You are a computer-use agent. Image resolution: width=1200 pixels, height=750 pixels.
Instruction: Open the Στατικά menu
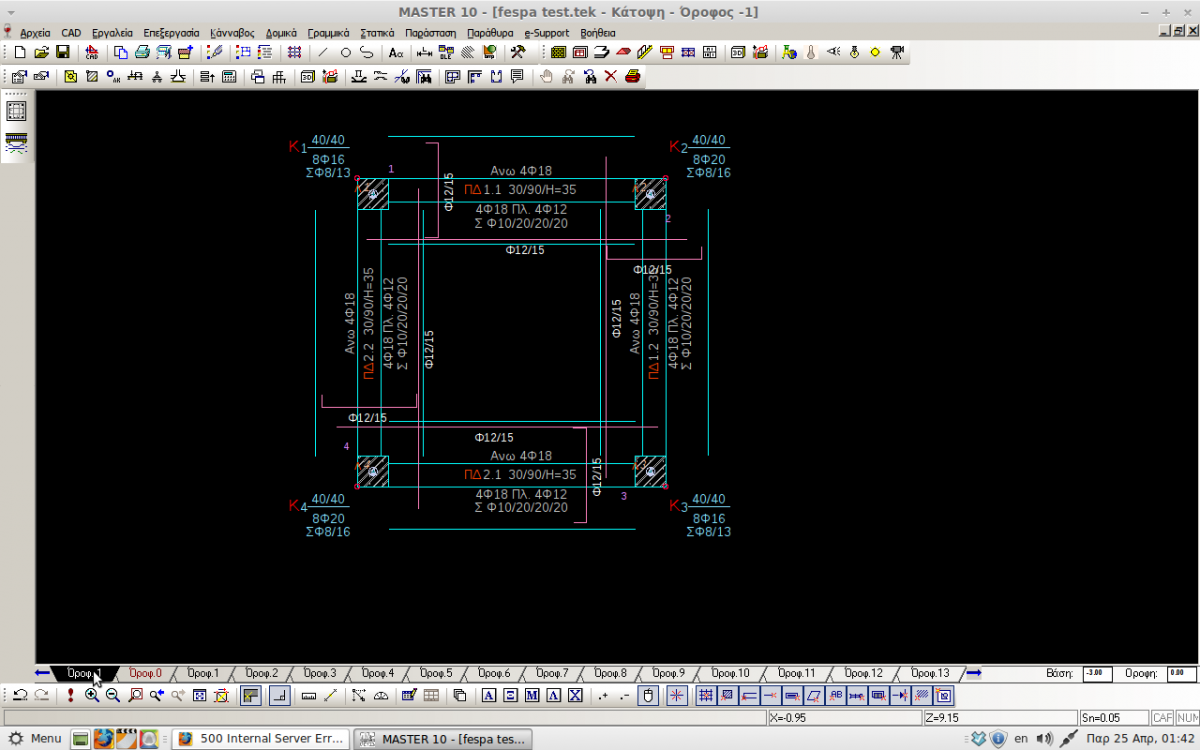(x=376, y=33)
